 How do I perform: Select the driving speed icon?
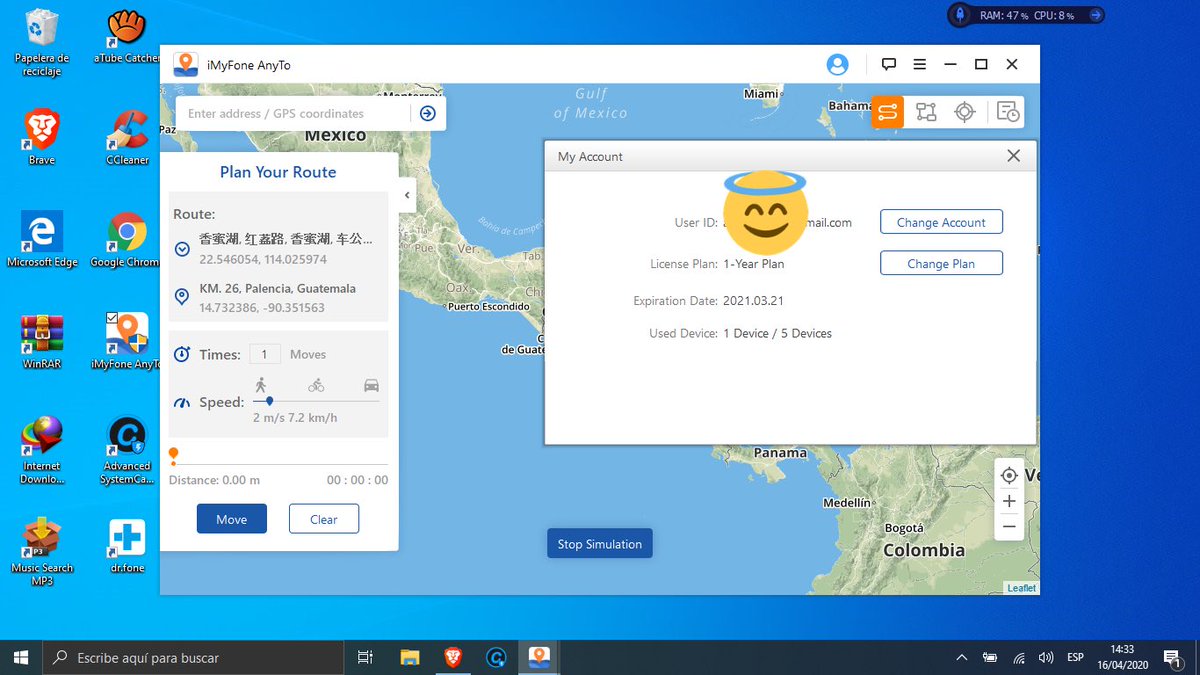click(371, 385)
